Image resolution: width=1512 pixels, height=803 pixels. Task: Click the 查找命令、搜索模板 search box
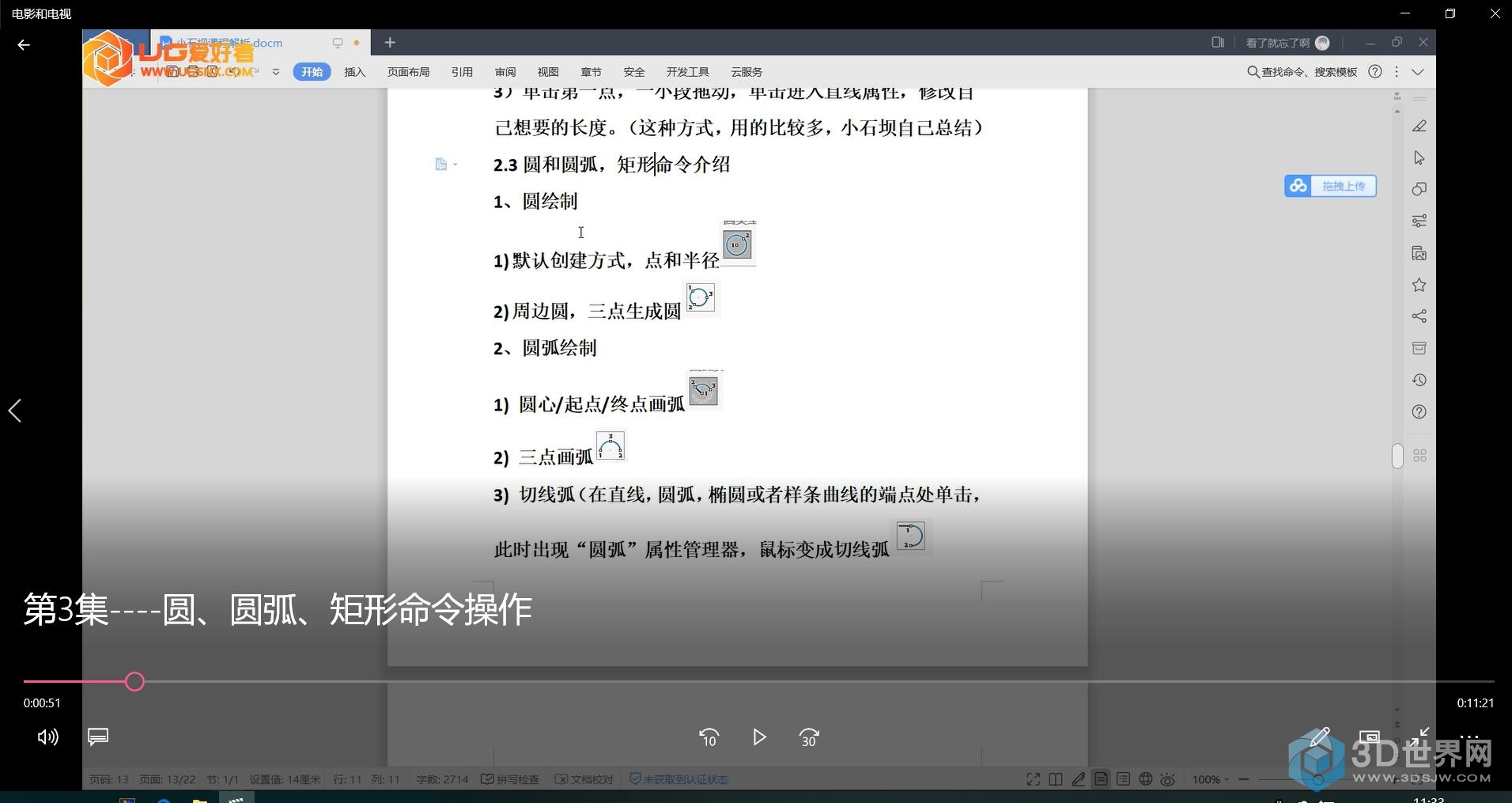click(x=1302, y=72)
